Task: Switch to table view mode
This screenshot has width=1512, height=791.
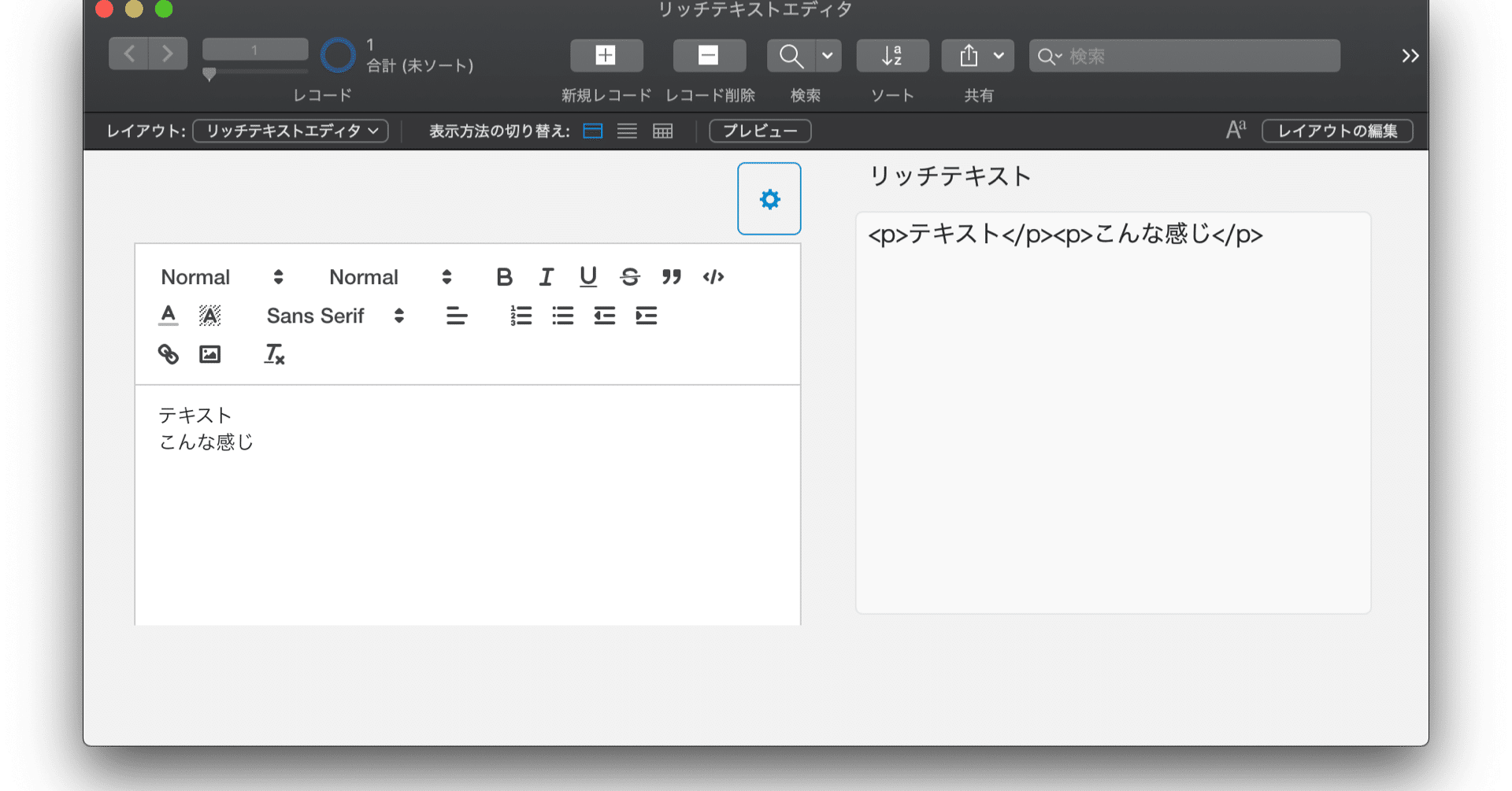Action: point(662,131)
